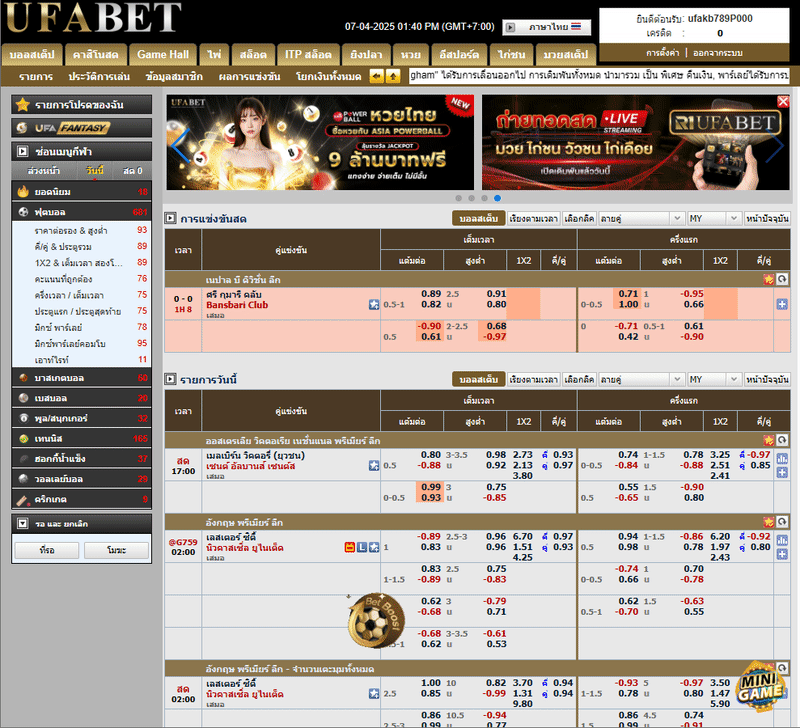The height and width of the screenshot is (728, 800).
Task: Add Bansbari Club match to favorites star
Action: coord(373,304)
